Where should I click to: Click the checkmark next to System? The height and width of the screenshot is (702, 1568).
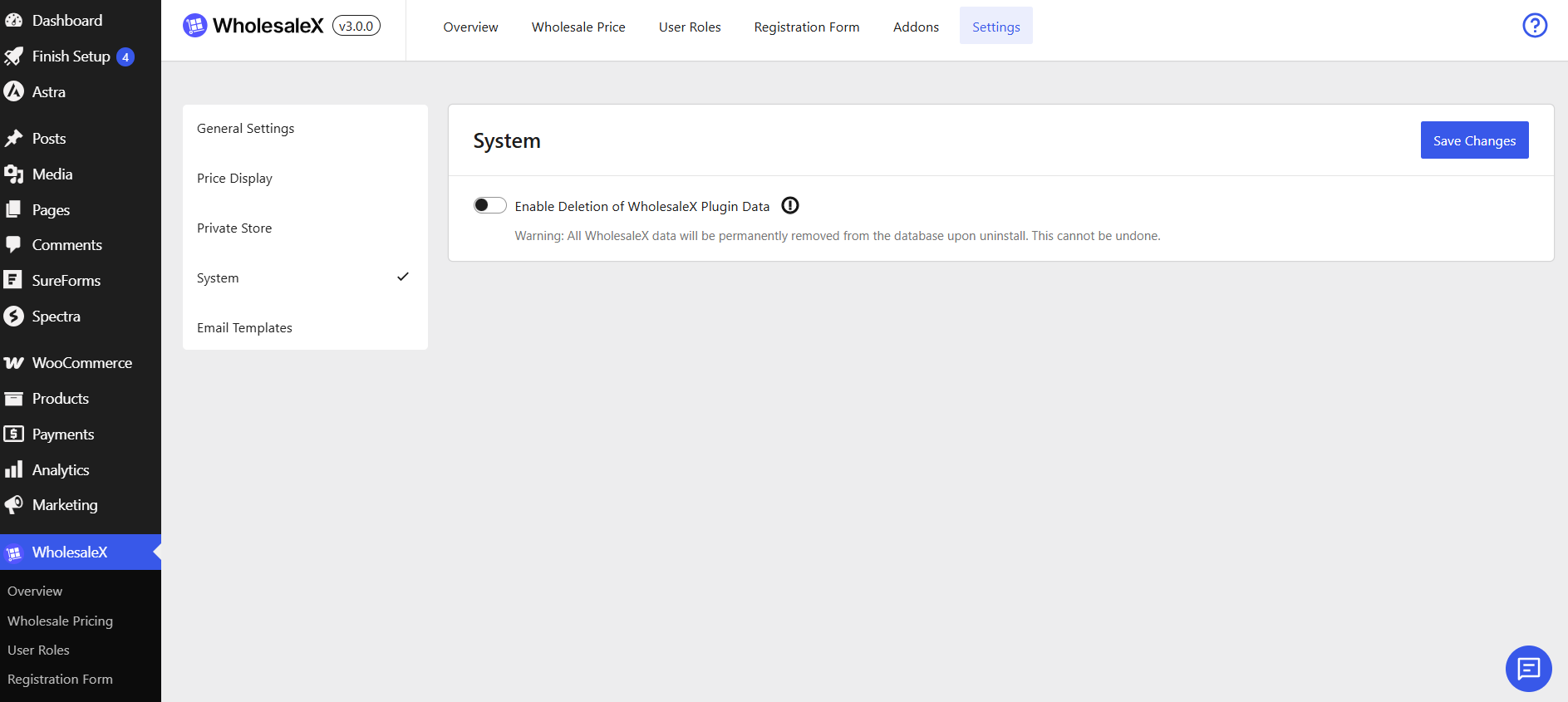coord(403,277)
